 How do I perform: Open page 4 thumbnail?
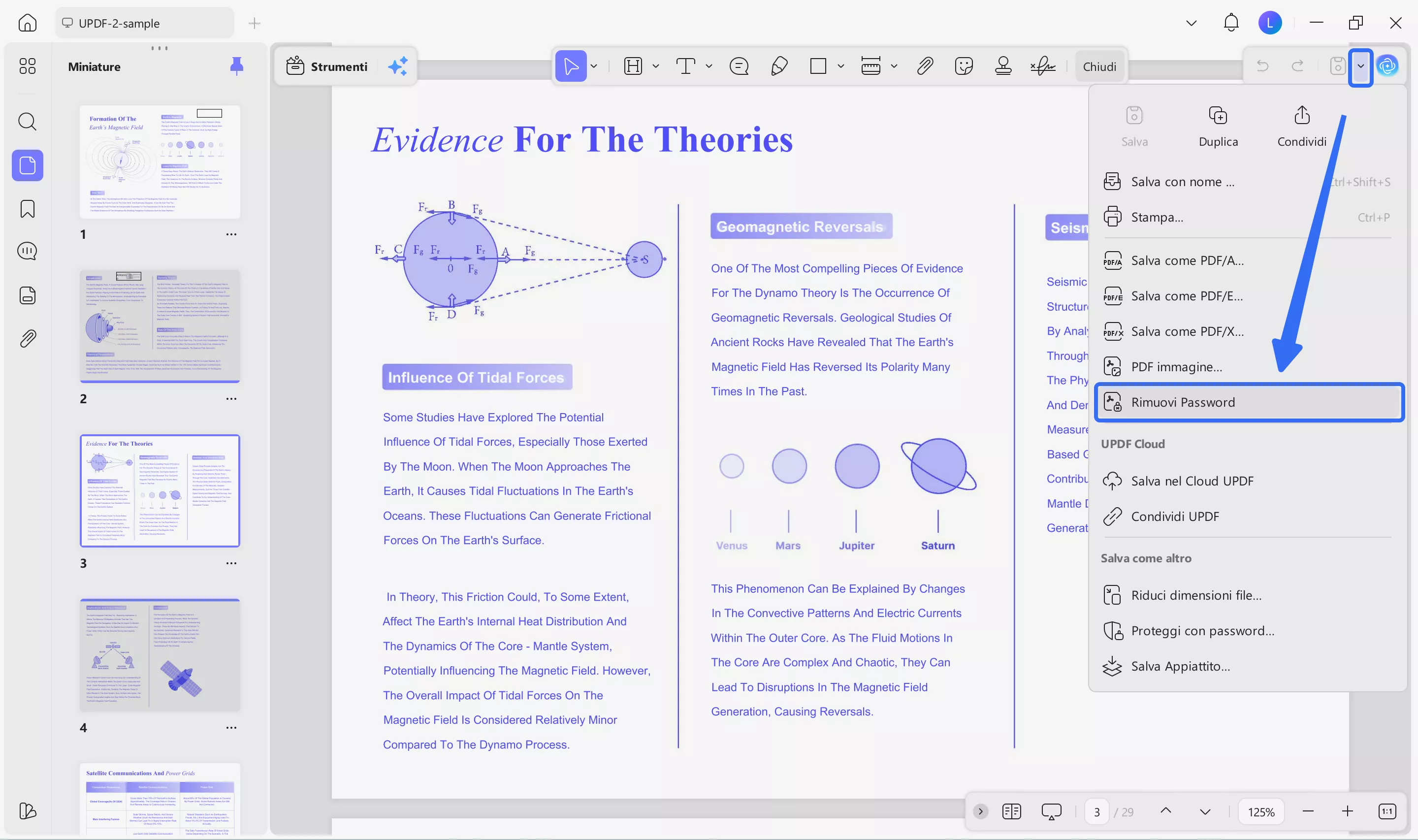pyautogui.click(x=160, y=655)
